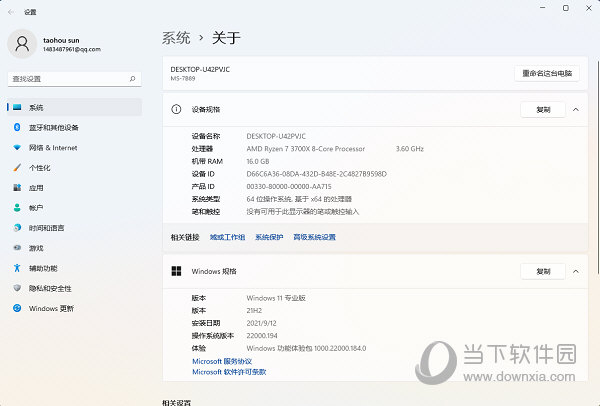Open Windows 更新 settings category
Image resolution: width=600 pixels, height=406 pixels.
75,308
